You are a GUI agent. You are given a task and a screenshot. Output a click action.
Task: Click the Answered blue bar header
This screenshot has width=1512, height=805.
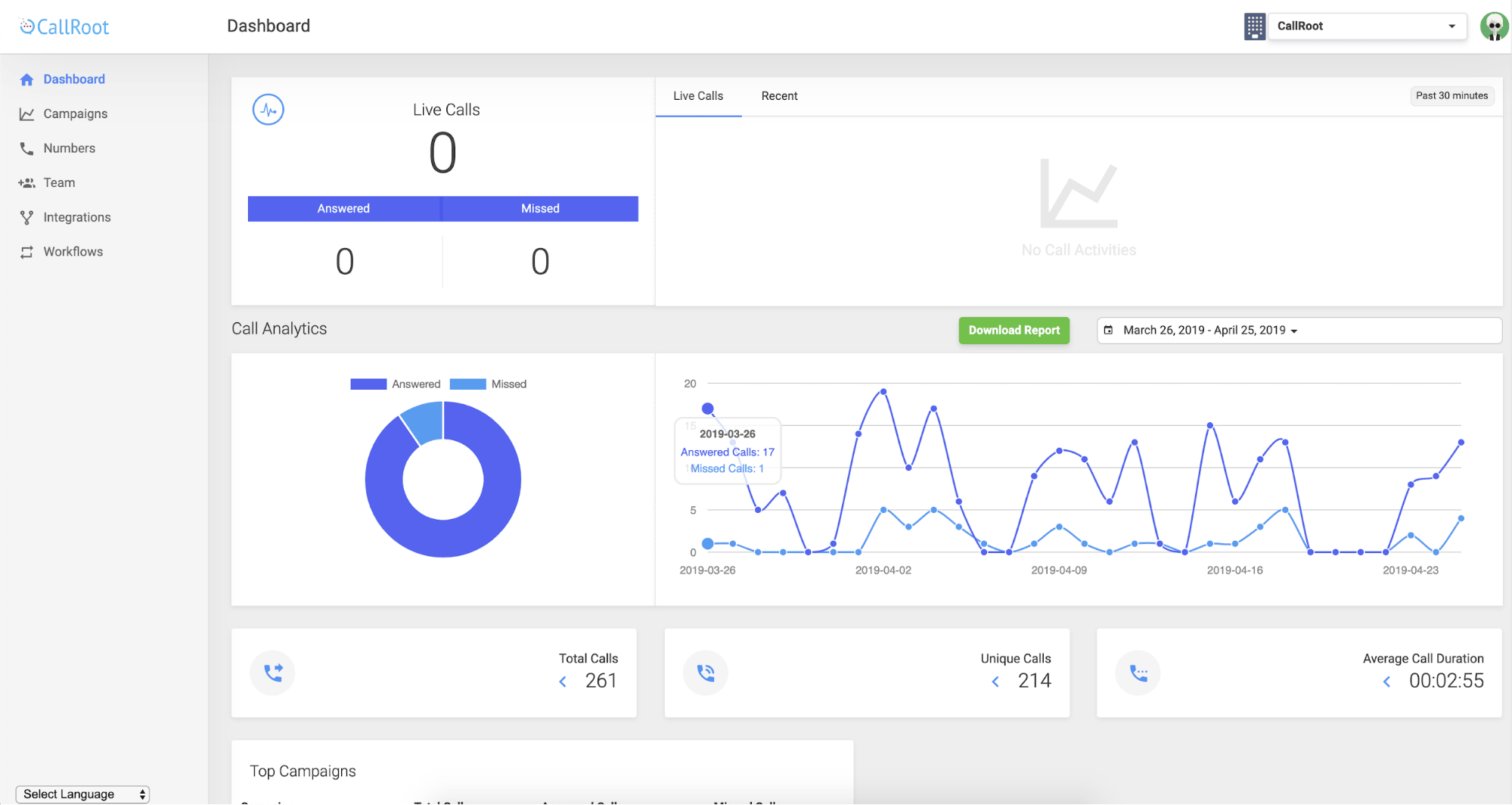tap(343, 209)
